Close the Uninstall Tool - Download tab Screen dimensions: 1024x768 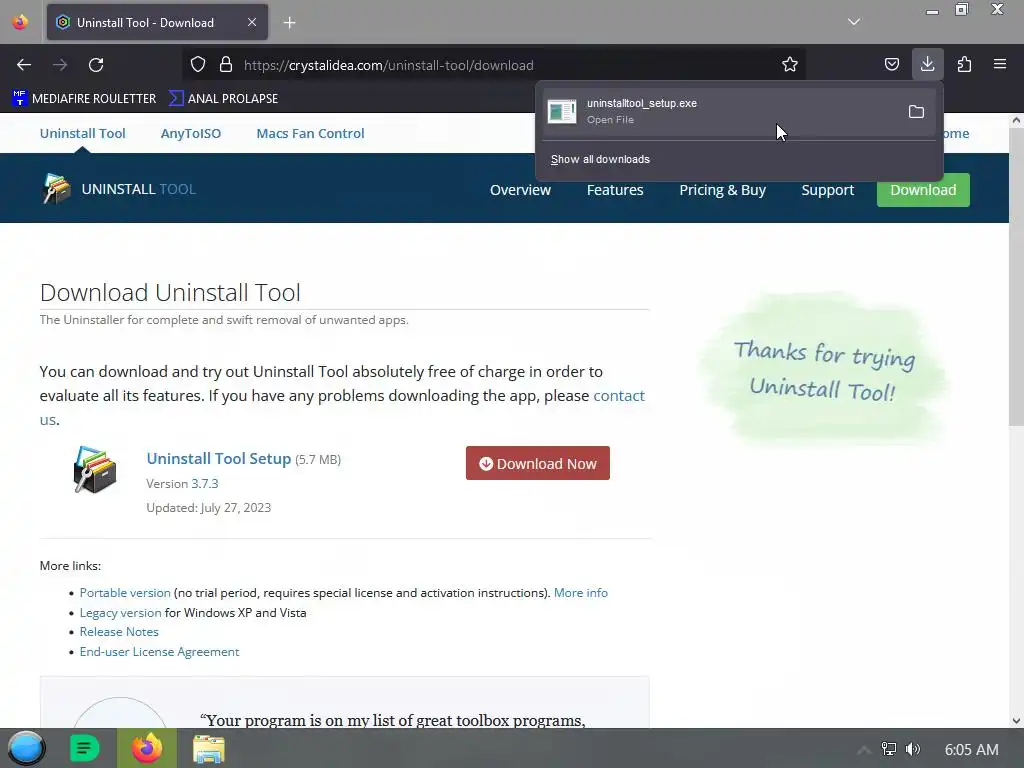(252, 22)
